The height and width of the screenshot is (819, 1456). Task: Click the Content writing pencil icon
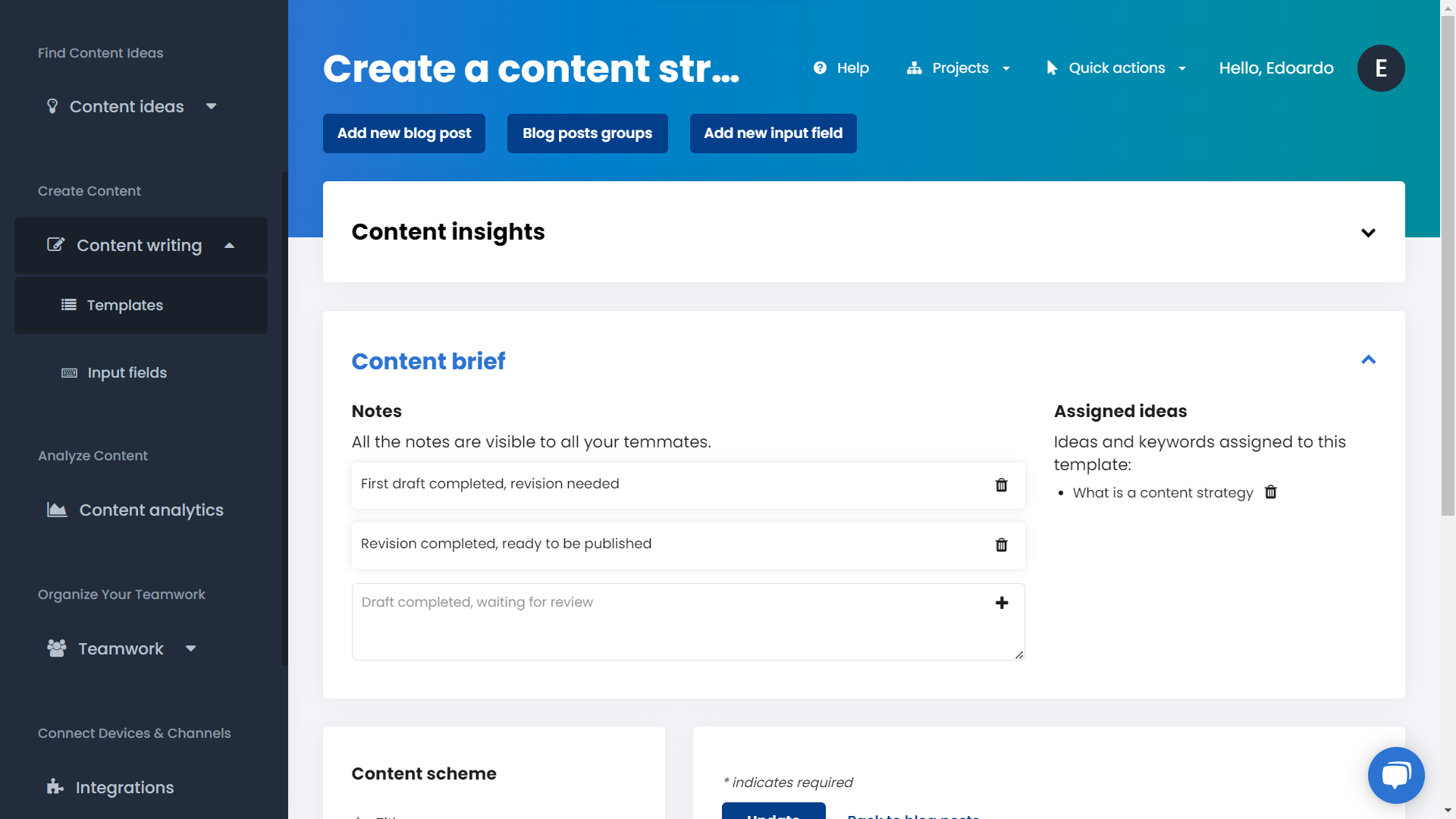pyautogui.click(x=56, y=245)
